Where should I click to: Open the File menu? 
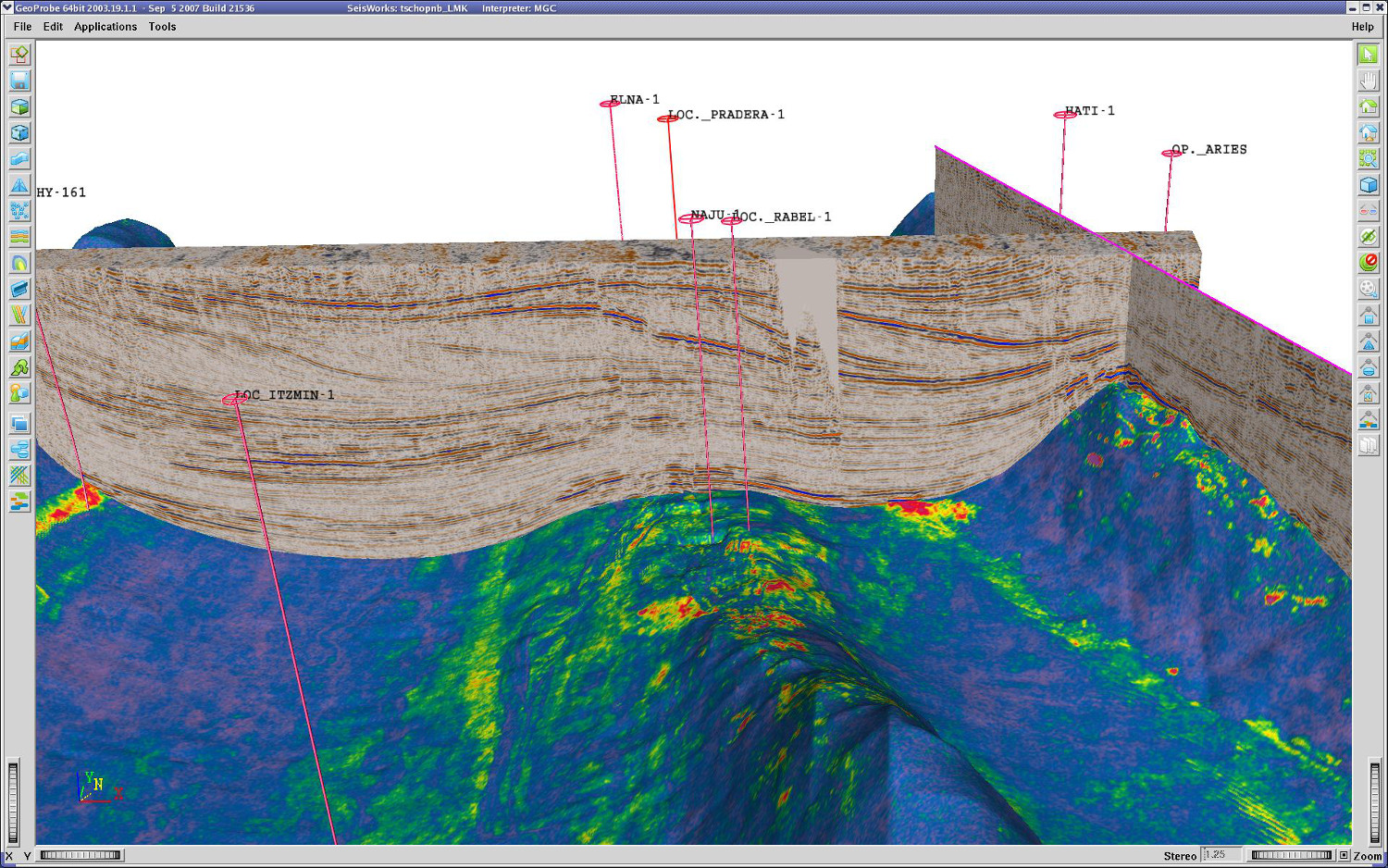pos(22,27)
